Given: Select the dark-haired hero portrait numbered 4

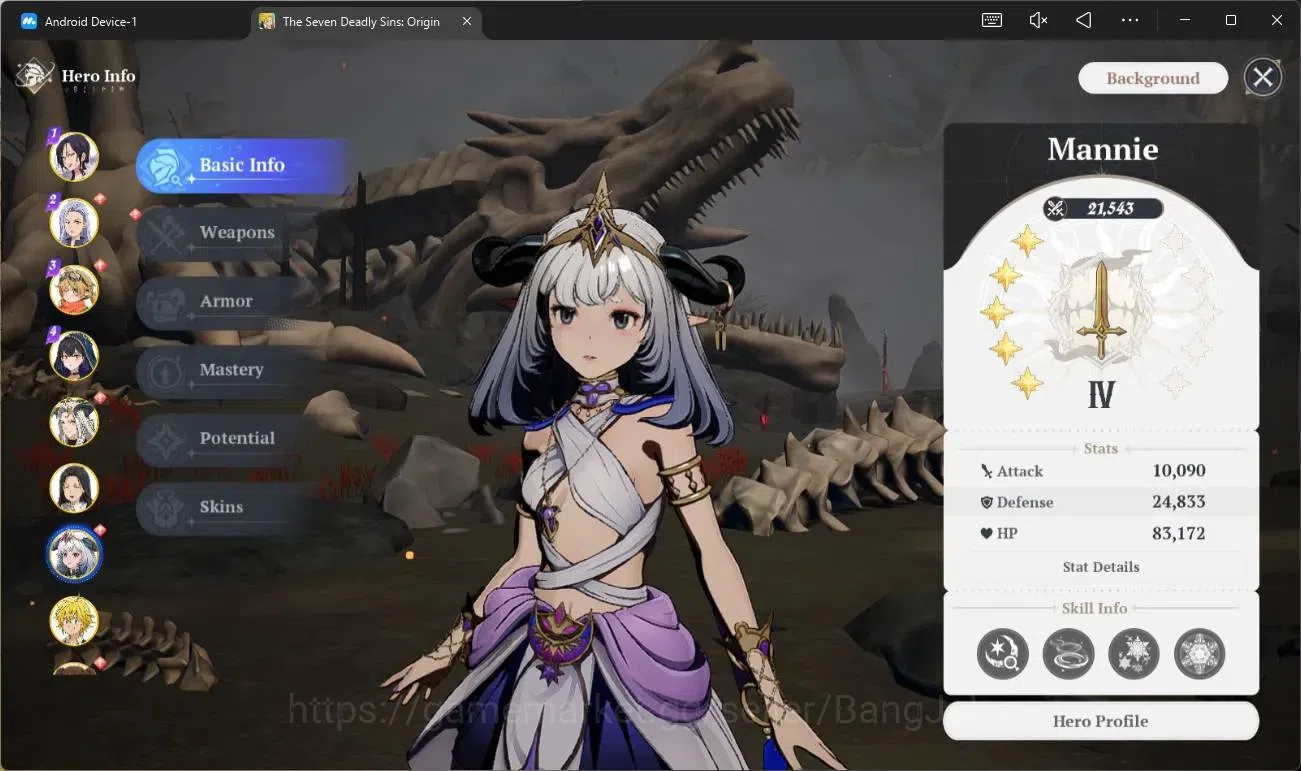Looking at the screenshot, I should [74, 355].
